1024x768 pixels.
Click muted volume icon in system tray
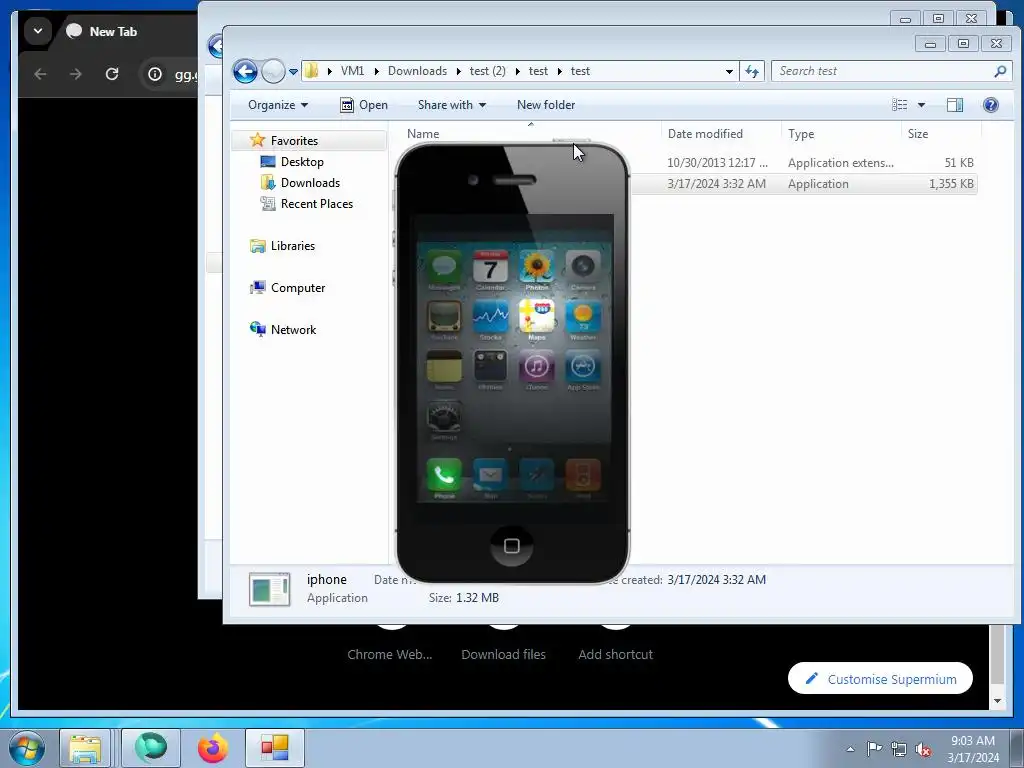(x=923, y=749)
